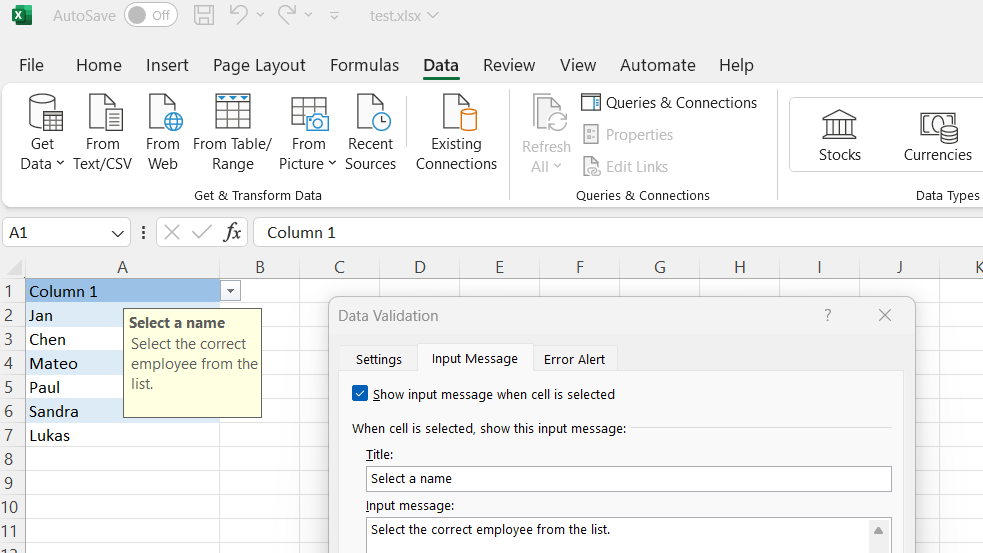
Task: Click Queries & Connections button
Action: pos(670,103)
